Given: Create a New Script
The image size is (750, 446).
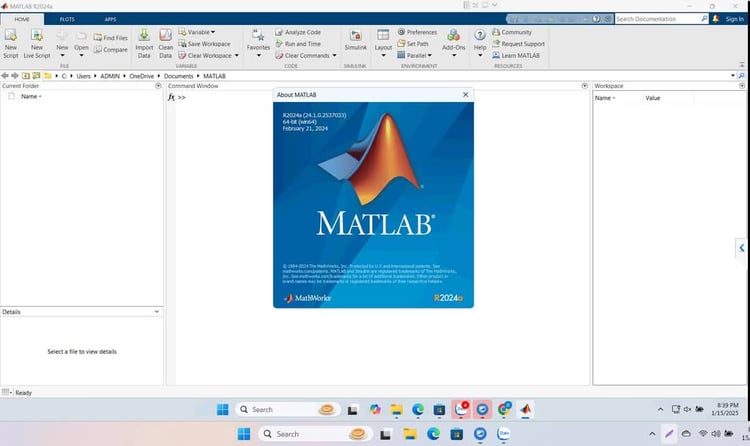Looking at the screenshot, I should 11,43.
